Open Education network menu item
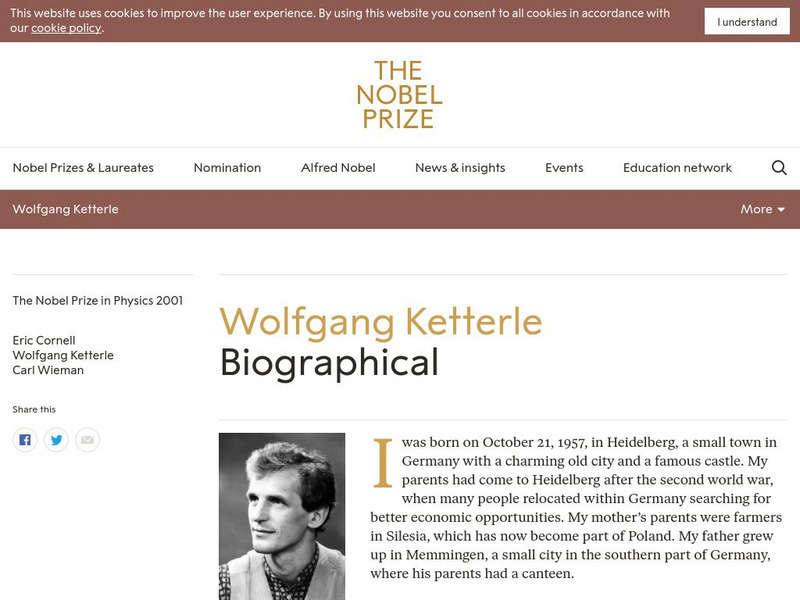800x600 pixels. (677, 168)
